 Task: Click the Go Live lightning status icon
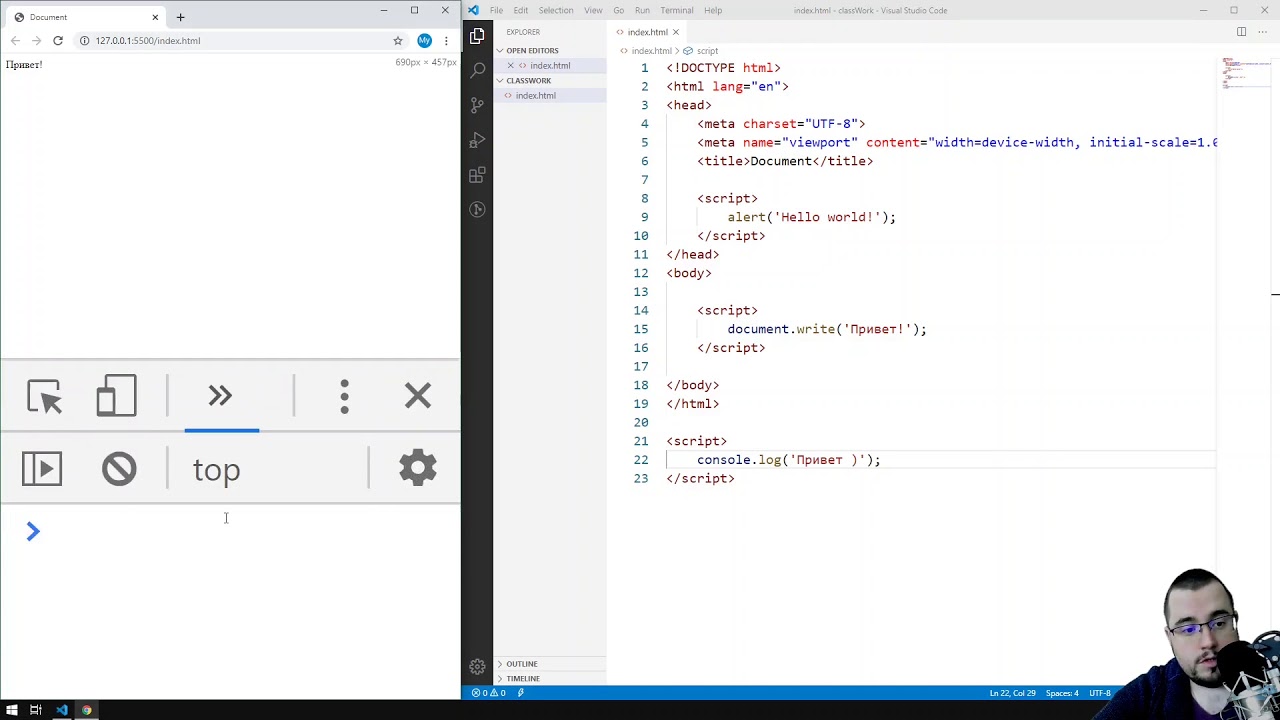pos(520,693)
